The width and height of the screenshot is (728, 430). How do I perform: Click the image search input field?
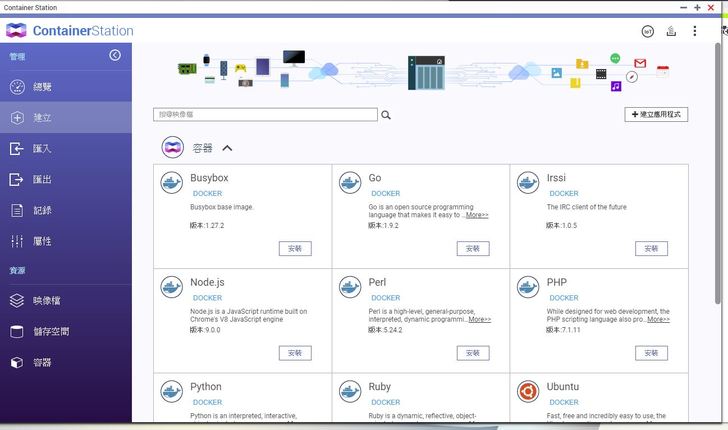[265, 115]
